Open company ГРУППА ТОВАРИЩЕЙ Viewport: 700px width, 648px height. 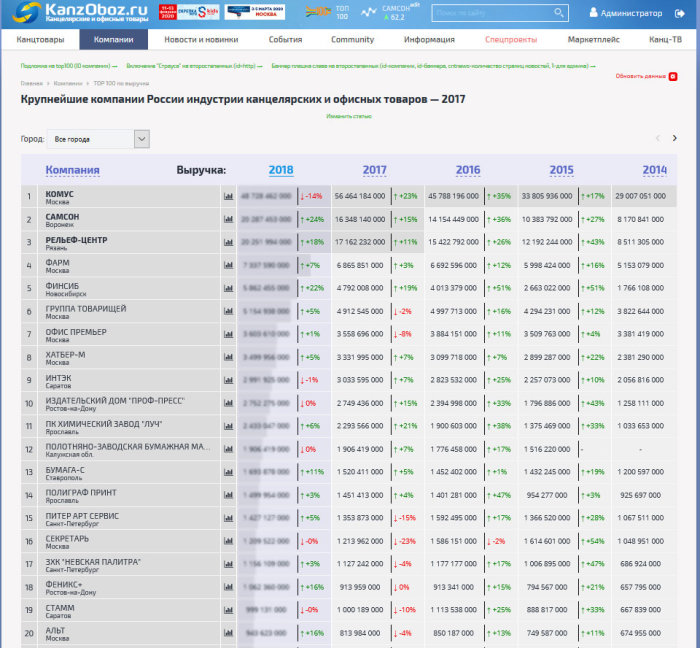point(86,309)
